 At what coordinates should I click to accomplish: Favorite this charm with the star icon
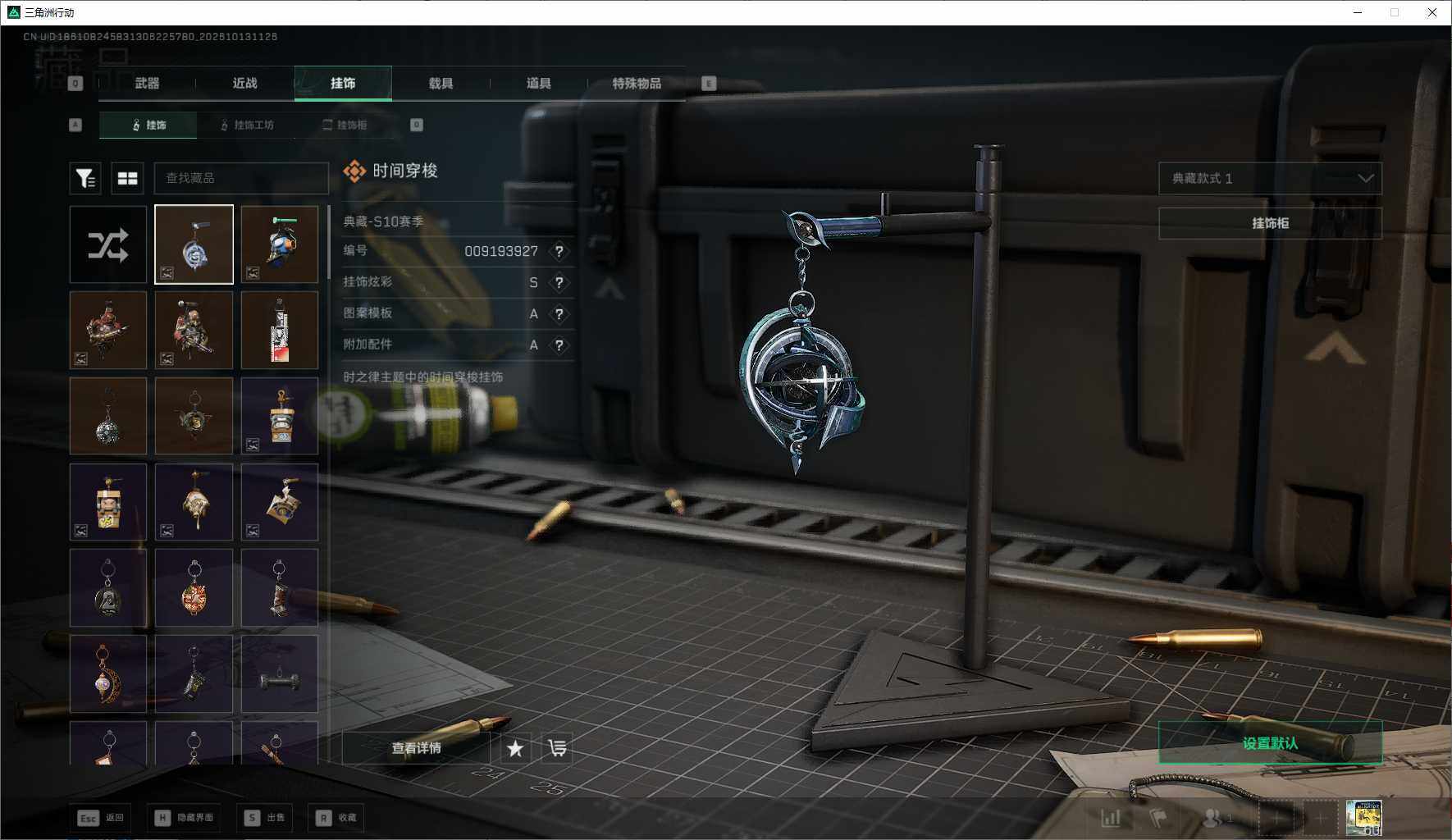coord(515,748)
